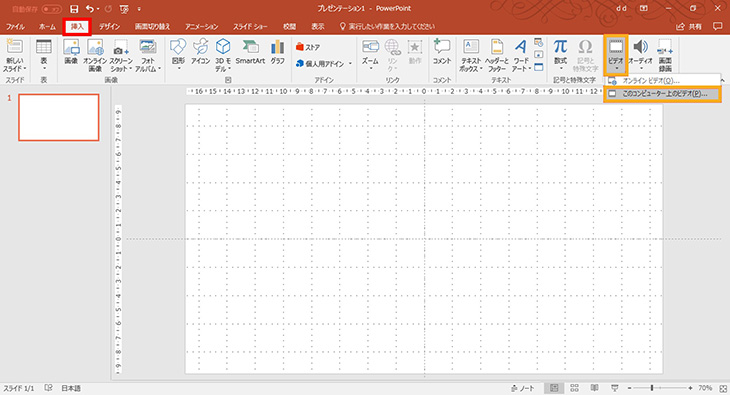Screen dimensions: 730x395
Task: Open the ワードアート (WordArt) gallery
Action: 521,55
